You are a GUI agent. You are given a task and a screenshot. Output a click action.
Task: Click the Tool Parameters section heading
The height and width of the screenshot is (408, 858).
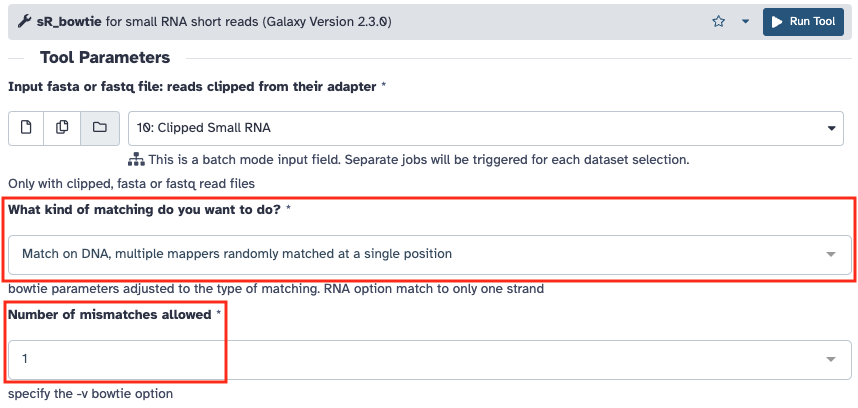point(105,58)
